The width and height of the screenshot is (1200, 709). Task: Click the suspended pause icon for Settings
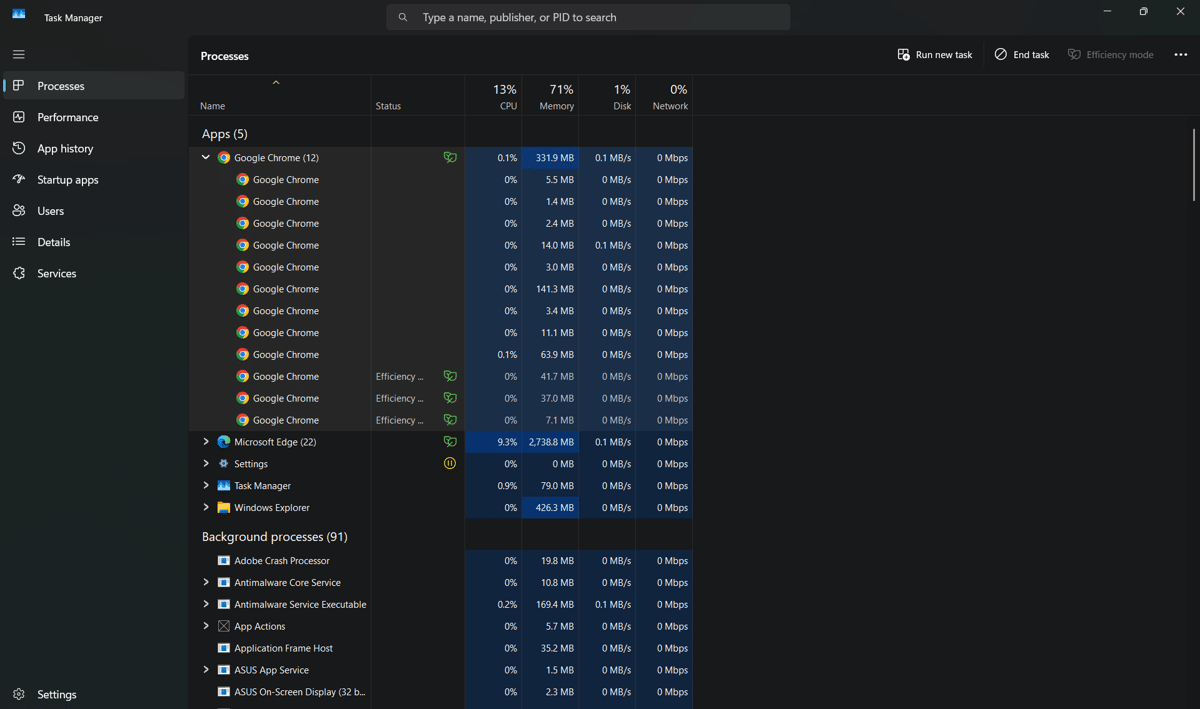coord(450,464)
